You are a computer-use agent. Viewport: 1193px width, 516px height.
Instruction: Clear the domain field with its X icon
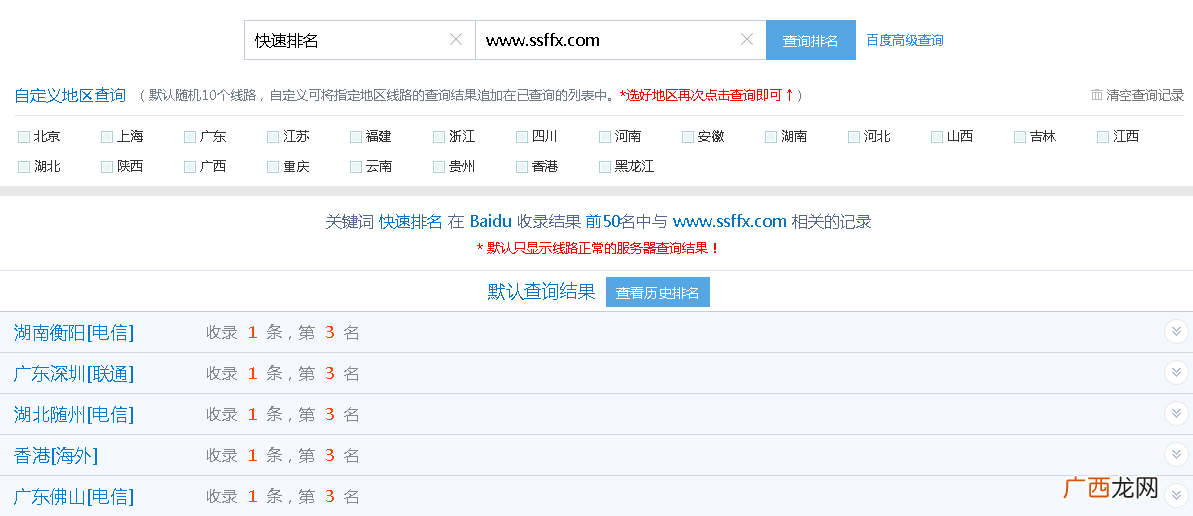click(747, 40)
